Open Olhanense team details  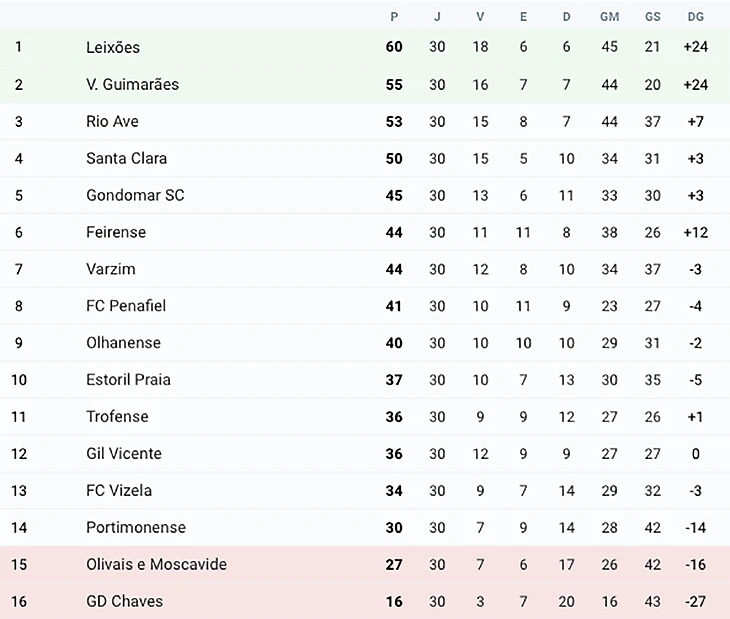pyautogui.click(x=123, y=343)
